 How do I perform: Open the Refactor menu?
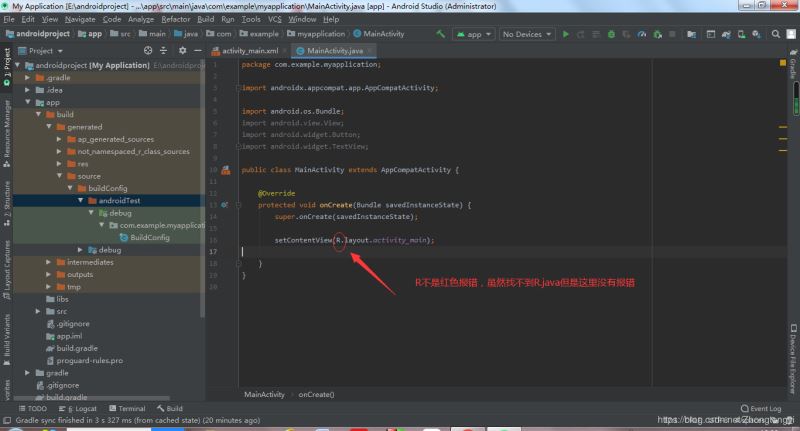pyautogui.click(x=175, y=19)
